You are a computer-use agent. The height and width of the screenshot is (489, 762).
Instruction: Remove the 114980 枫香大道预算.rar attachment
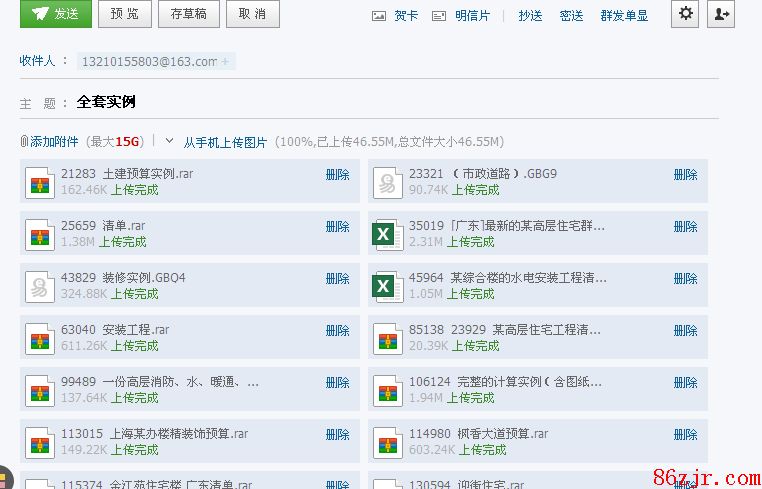[x=686, y=434]
